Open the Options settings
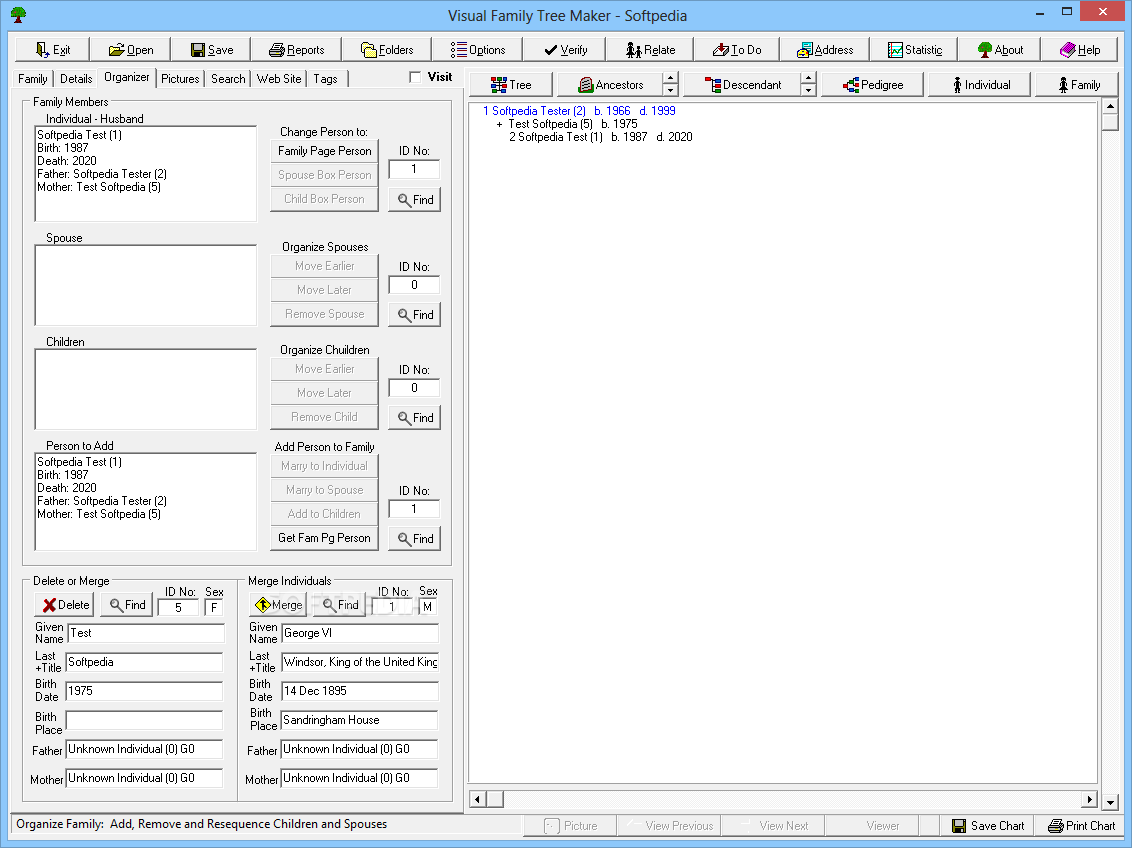 pos(477,50)
